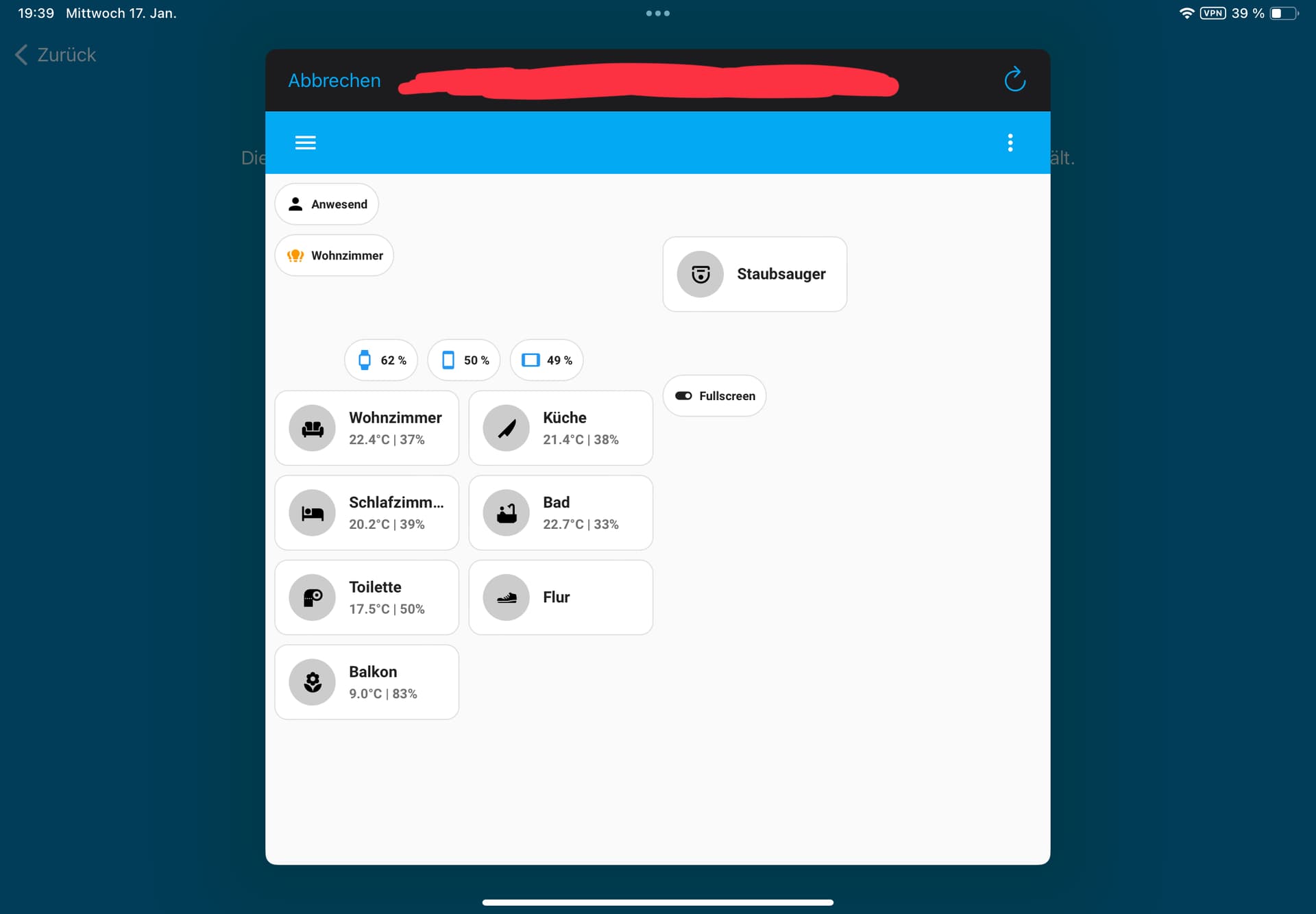This screenshot has height=914, width=1316.
Task: Tap Abbrechen to cancel
Action: pyautogui.click(x=334, y=81)
